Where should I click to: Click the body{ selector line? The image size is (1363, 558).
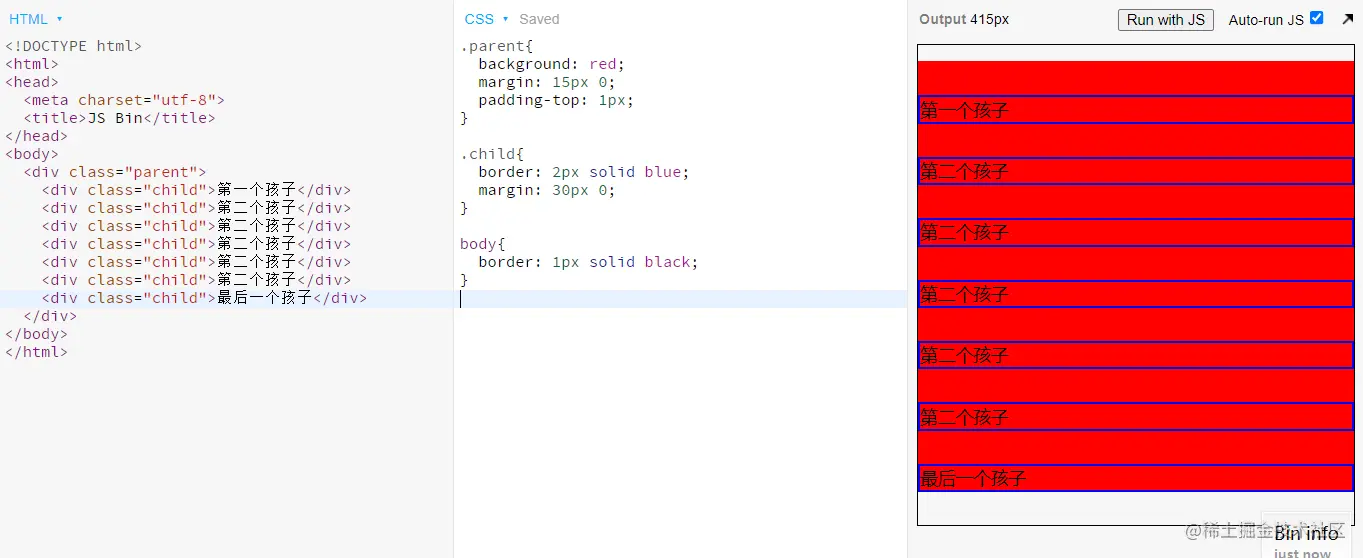[x=483, y=244]
